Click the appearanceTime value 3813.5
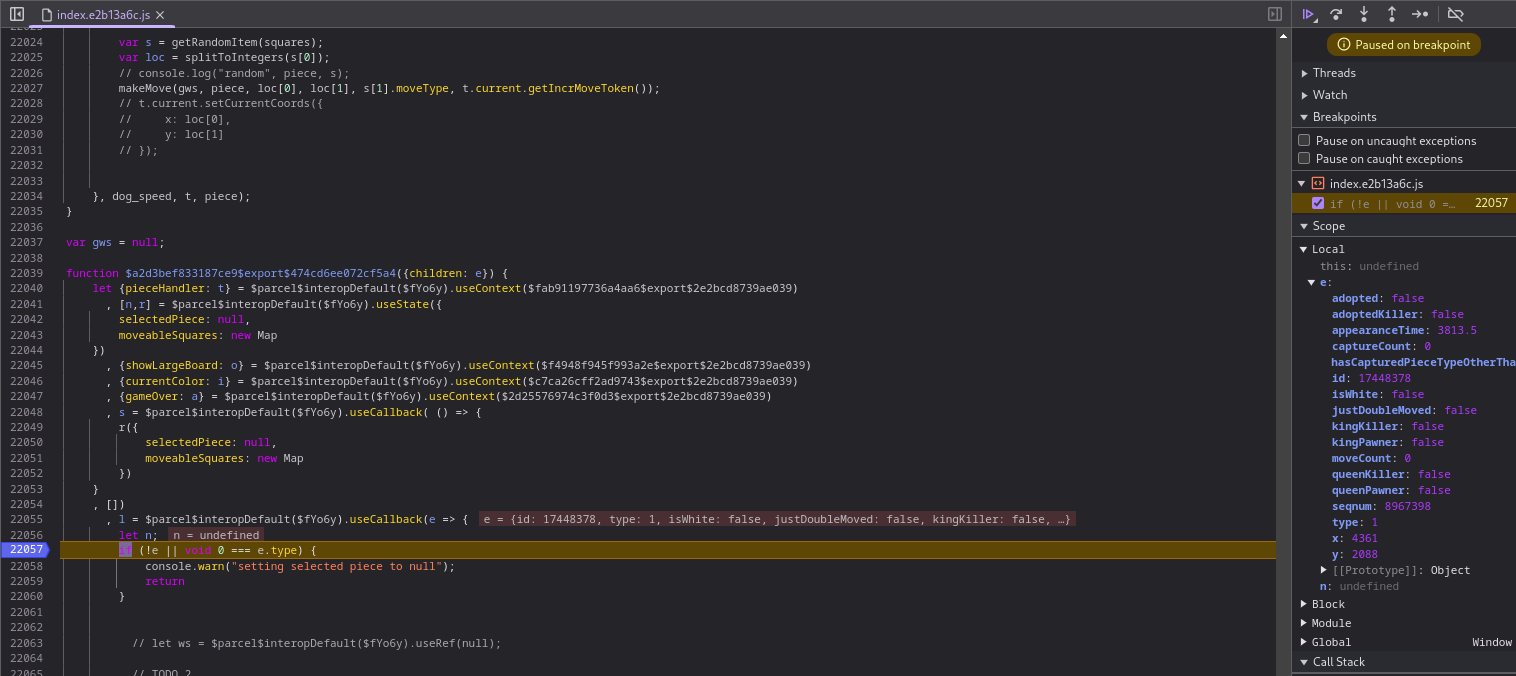Image resolution: width=1516 pixels, height=676 pixels. [x=1457, y=330]
